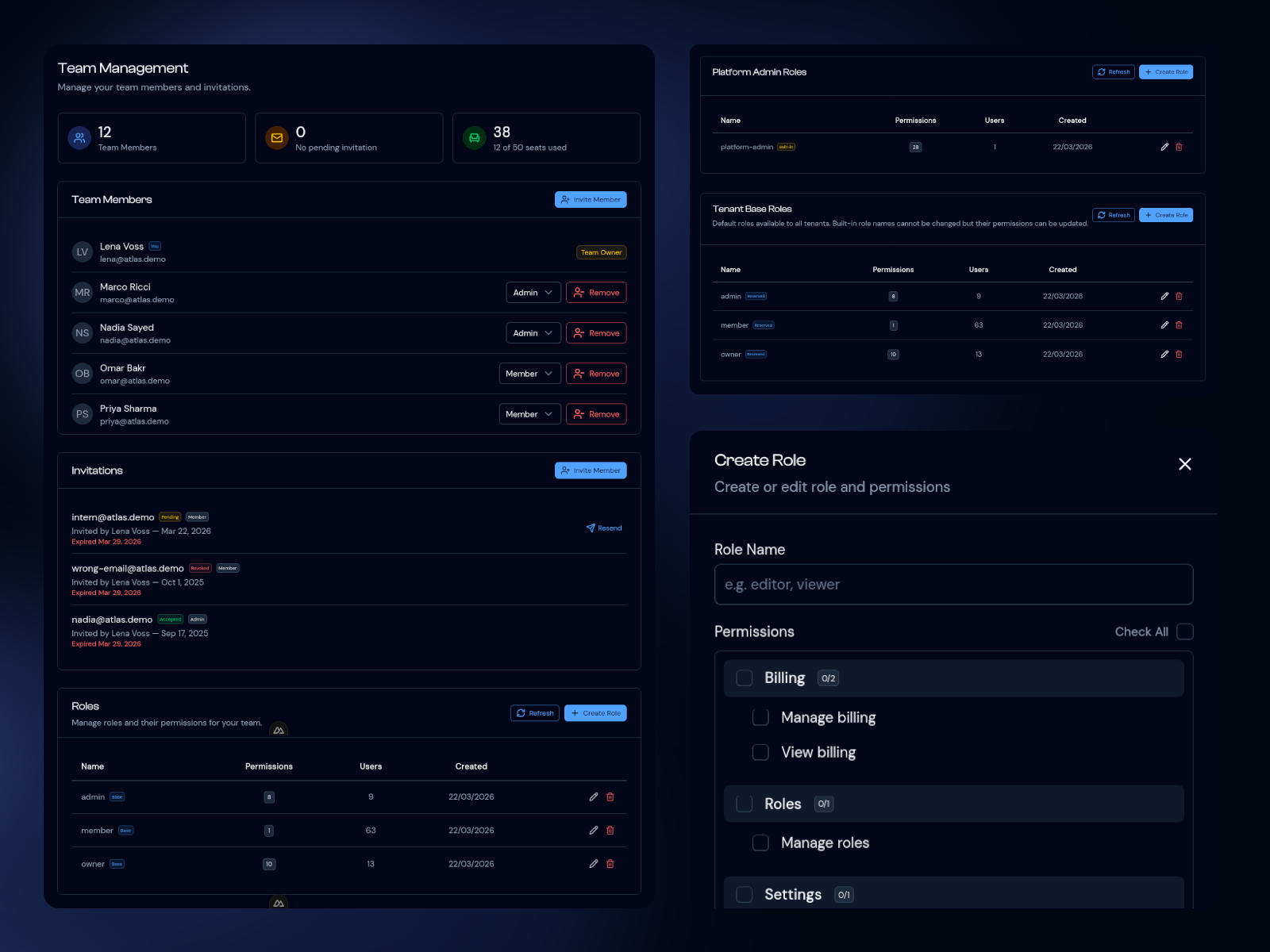Click the pending invitation envelope icon
The width and height of the screenshot is (1270, 952).
[x=277, y=138]
